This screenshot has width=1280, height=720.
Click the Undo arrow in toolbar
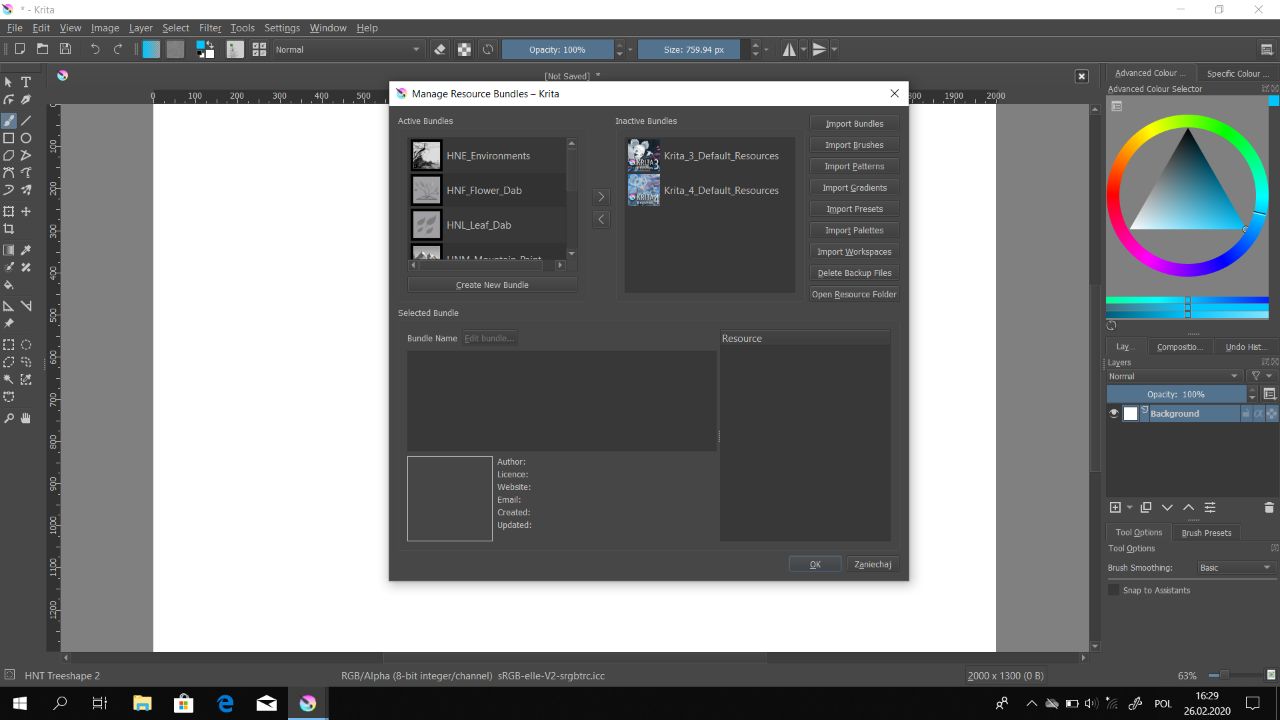tap(95, 49)
